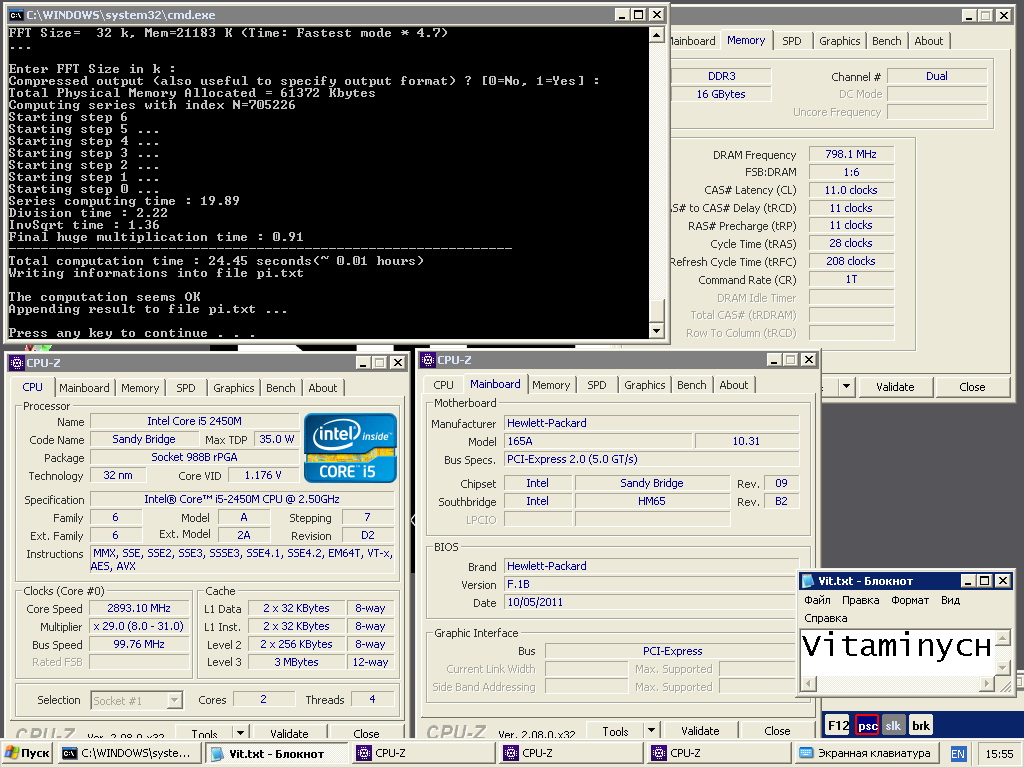1024x768 pixels.
Task: Switch to the cmd.exe taskbar button
Action: click(129, 753)
